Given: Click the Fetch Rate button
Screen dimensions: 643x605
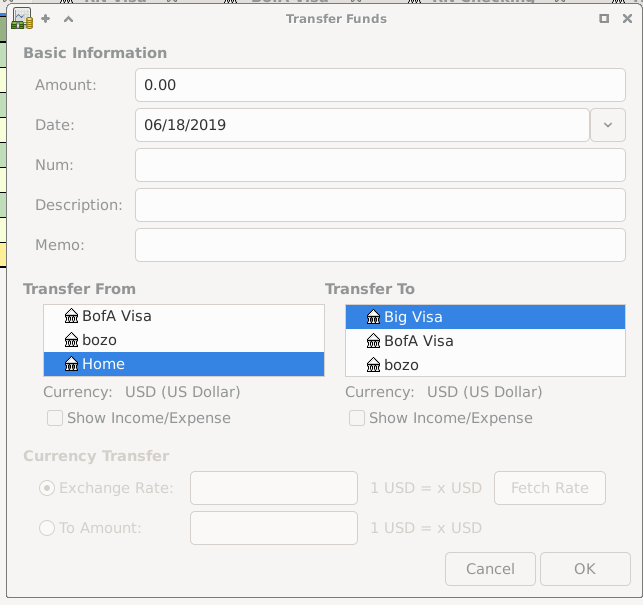Looking at the screenshot, I should click(550, 488).
